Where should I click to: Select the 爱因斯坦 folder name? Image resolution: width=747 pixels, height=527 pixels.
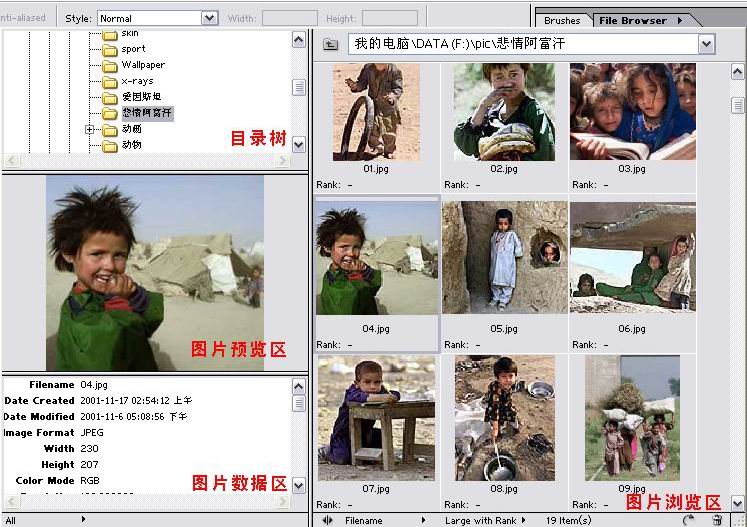(x=141, y=97)
